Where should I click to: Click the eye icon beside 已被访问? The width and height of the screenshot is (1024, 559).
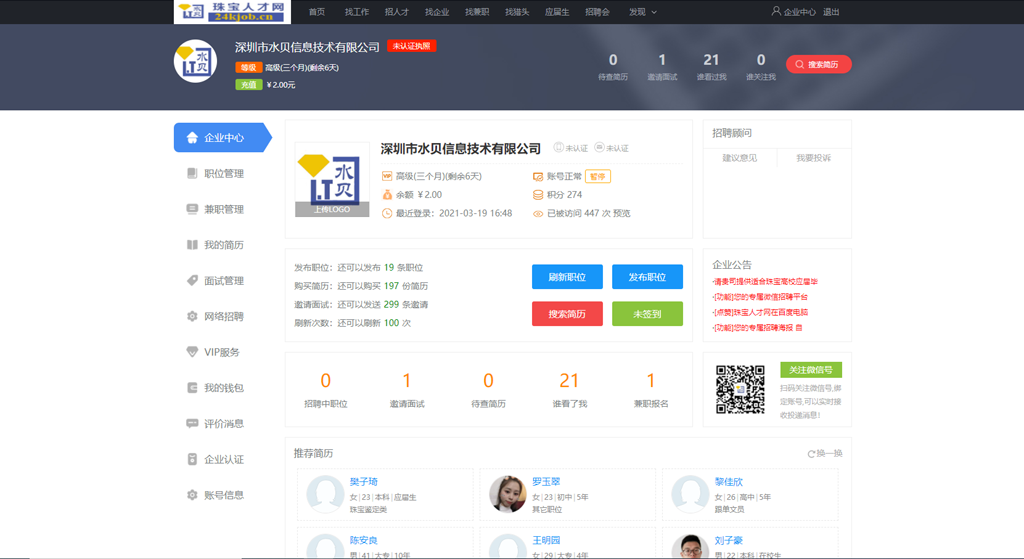pos(538,214)
